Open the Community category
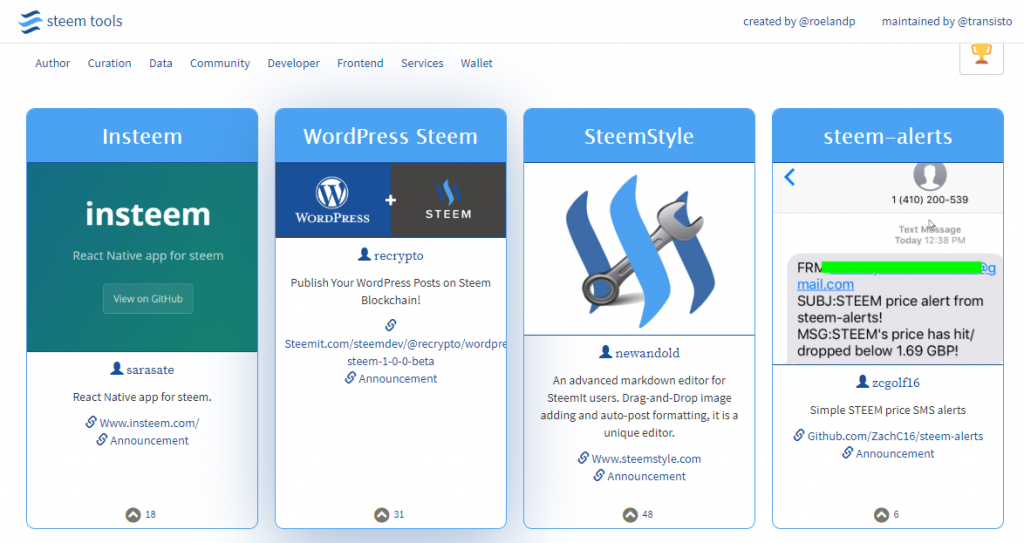Screen dimensions: 1024x543 220,63
